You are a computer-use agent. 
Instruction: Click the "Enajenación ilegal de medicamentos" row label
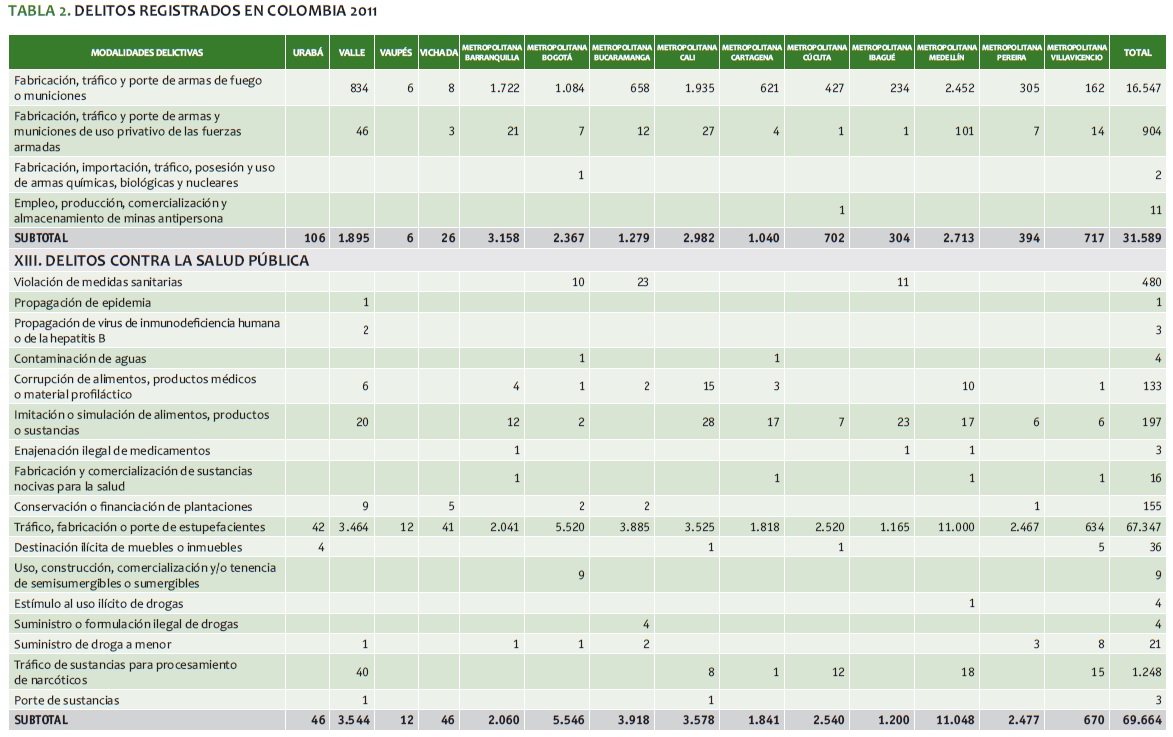112,451
